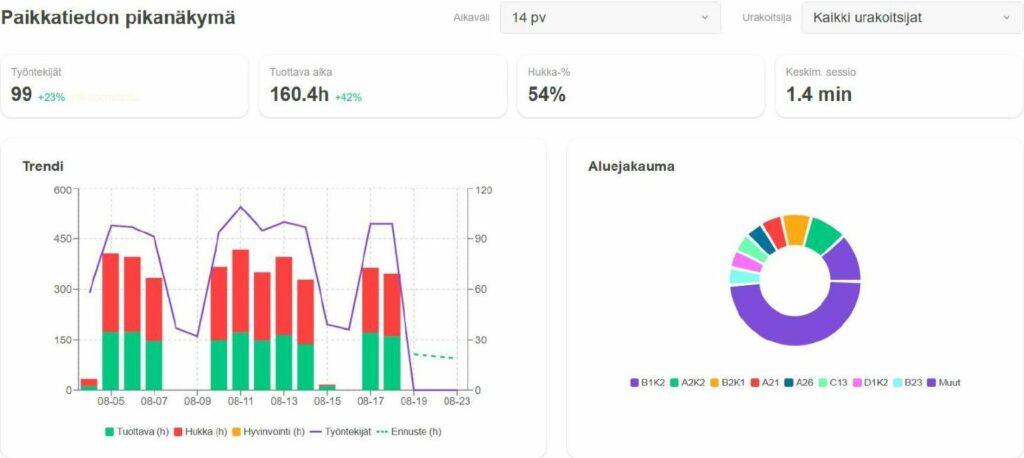
Task: Toggle Muut legend entry in Aluejakauma
Action: click(944, 382)
